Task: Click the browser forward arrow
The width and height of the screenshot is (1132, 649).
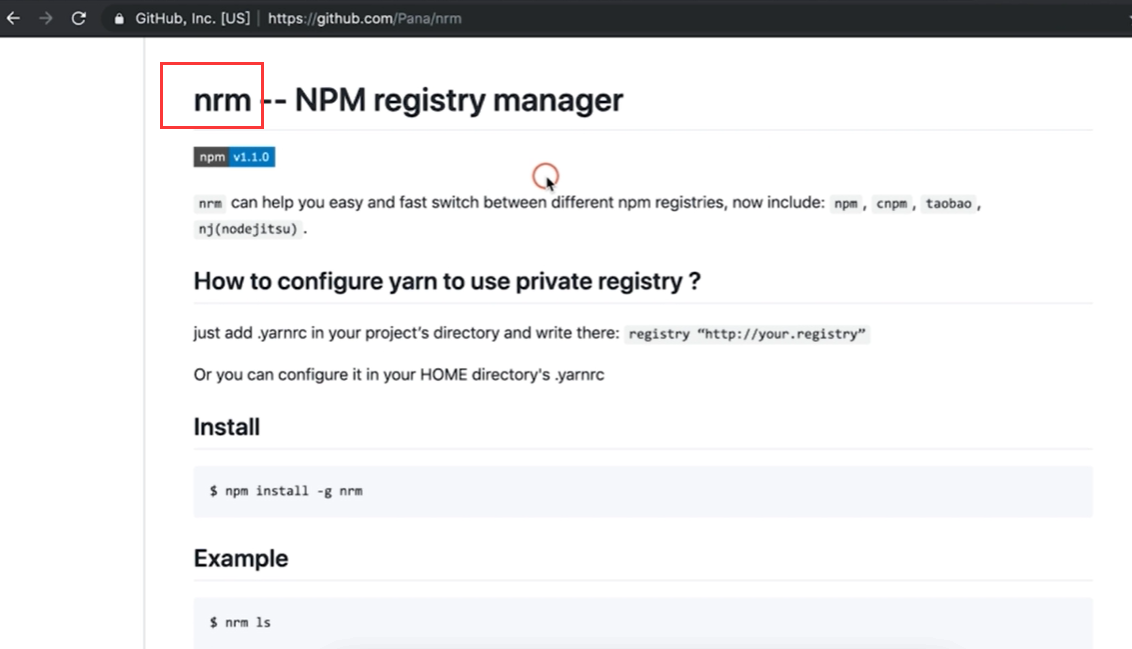Action: tap(46, 18)
